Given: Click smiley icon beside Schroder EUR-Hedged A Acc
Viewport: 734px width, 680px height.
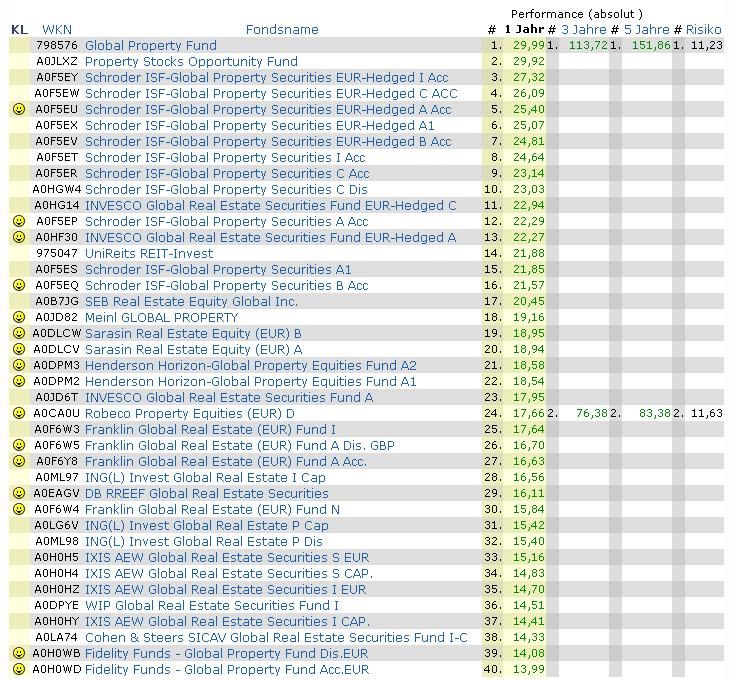Looking at the screenshot, I should point(19,110).
